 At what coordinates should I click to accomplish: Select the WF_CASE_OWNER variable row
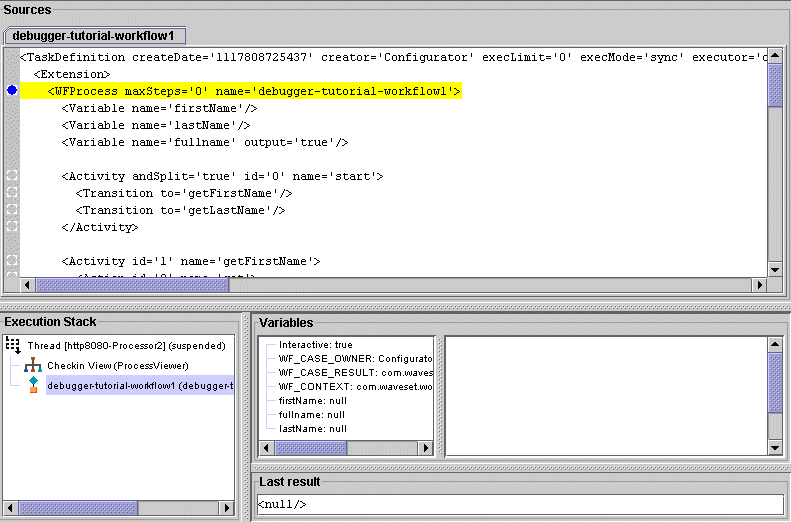point(355,359)
